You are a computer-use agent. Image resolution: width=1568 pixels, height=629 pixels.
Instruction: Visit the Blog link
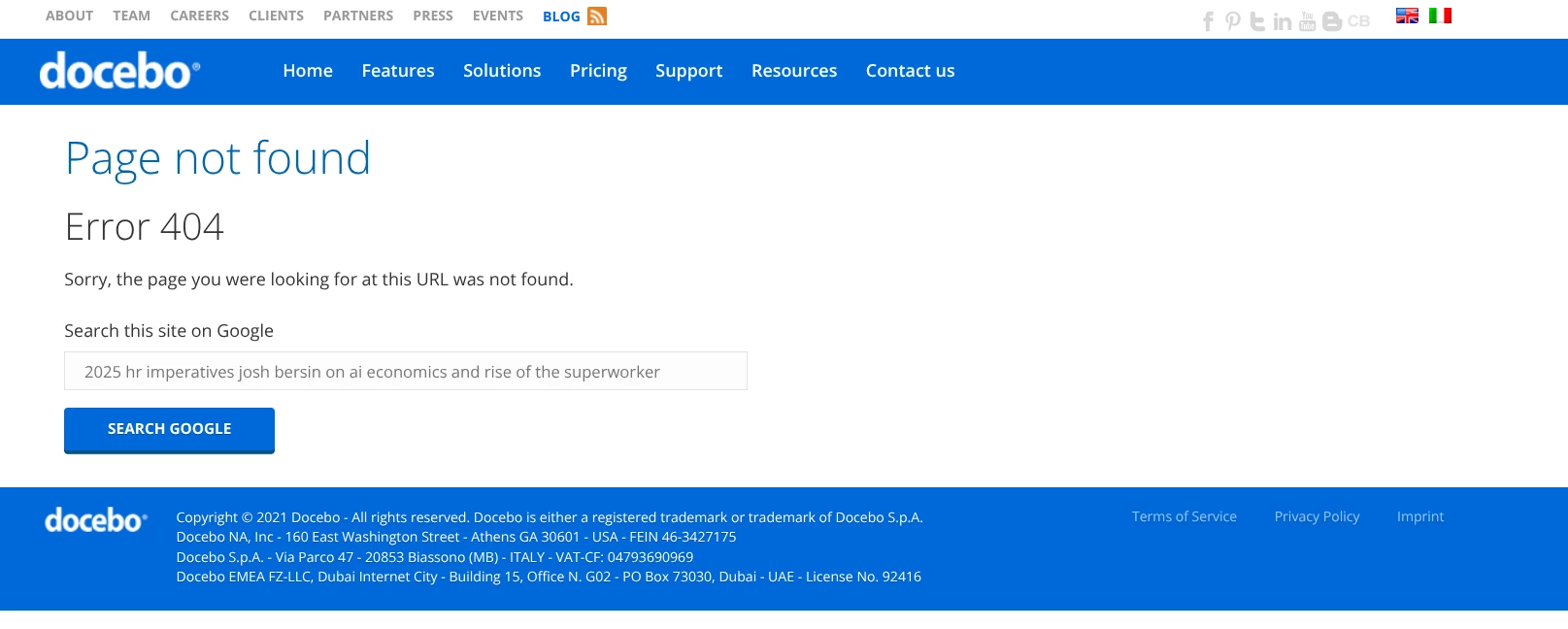[x=561, y=17]
